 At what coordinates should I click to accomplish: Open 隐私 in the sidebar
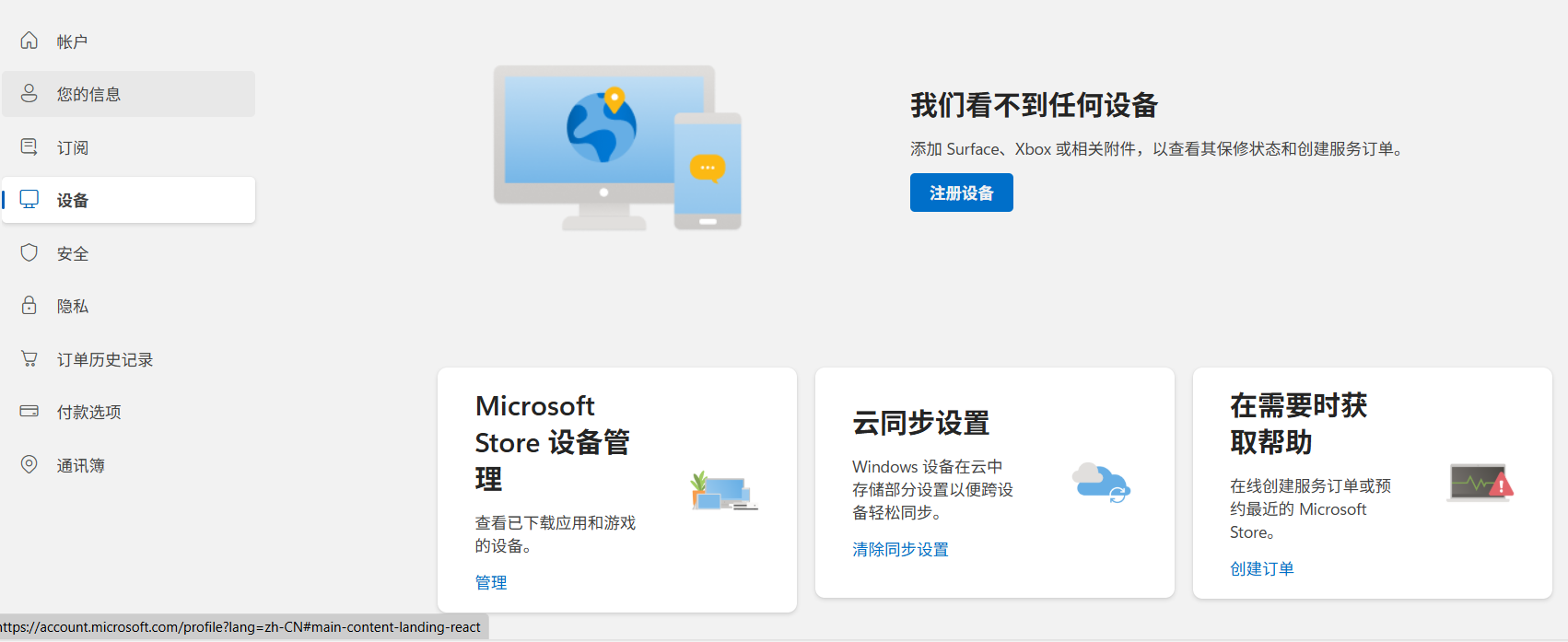coord(129,306)
